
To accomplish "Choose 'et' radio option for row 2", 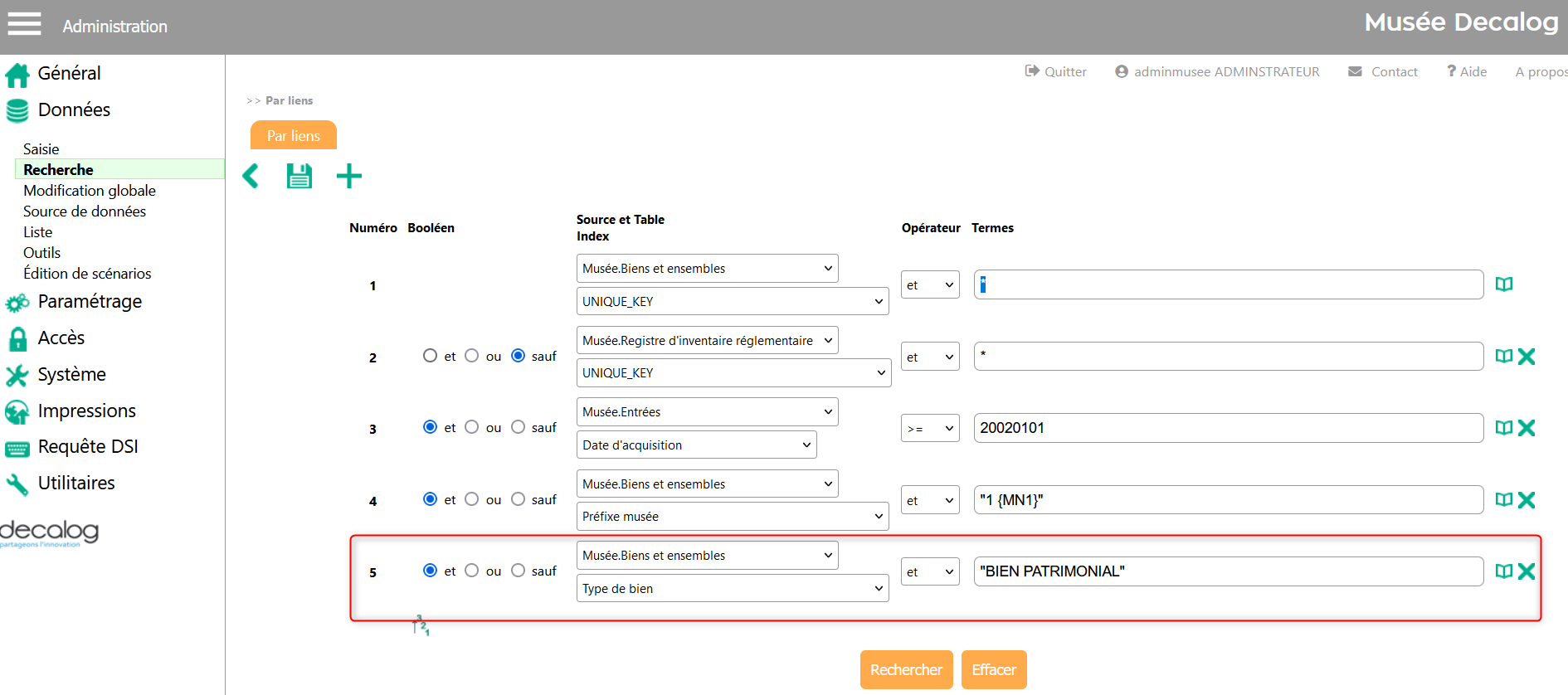I will click(430, 356).
